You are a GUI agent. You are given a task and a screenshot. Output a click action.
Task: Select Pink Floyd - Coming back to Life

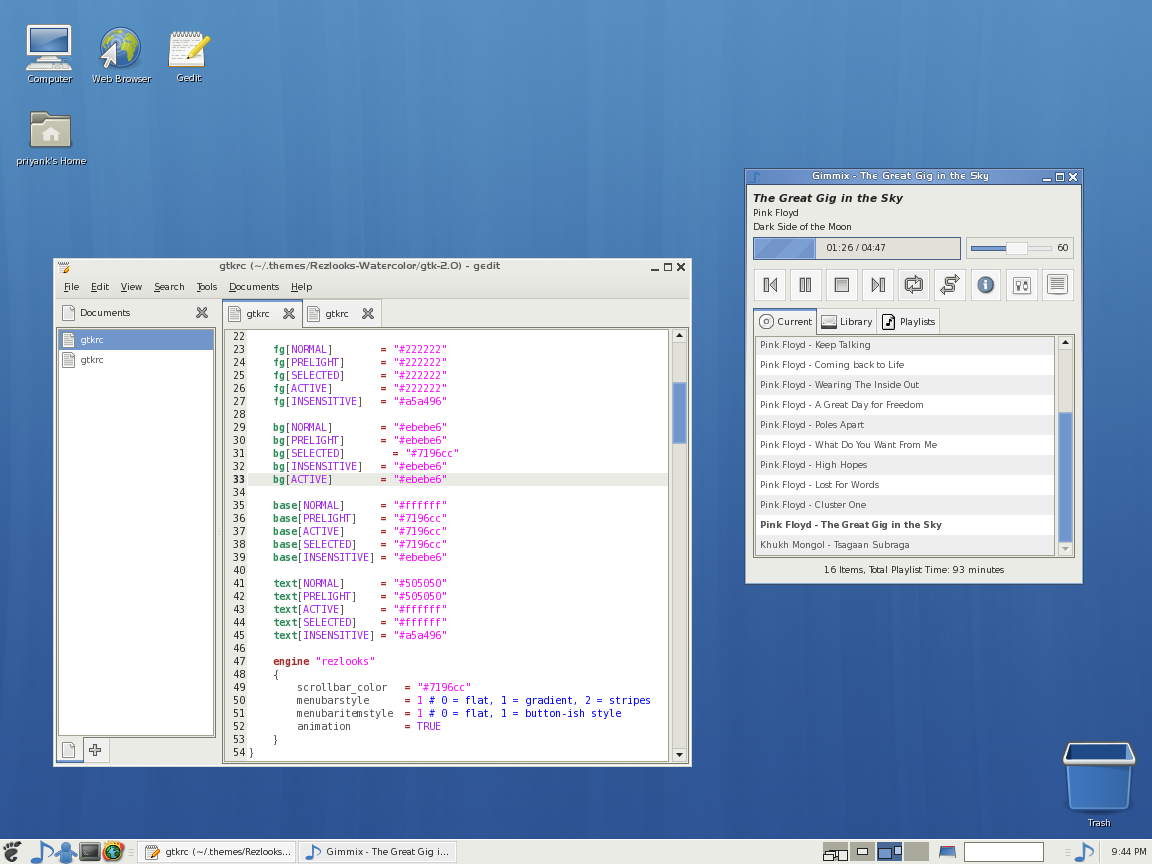click(x=904, y=364)
